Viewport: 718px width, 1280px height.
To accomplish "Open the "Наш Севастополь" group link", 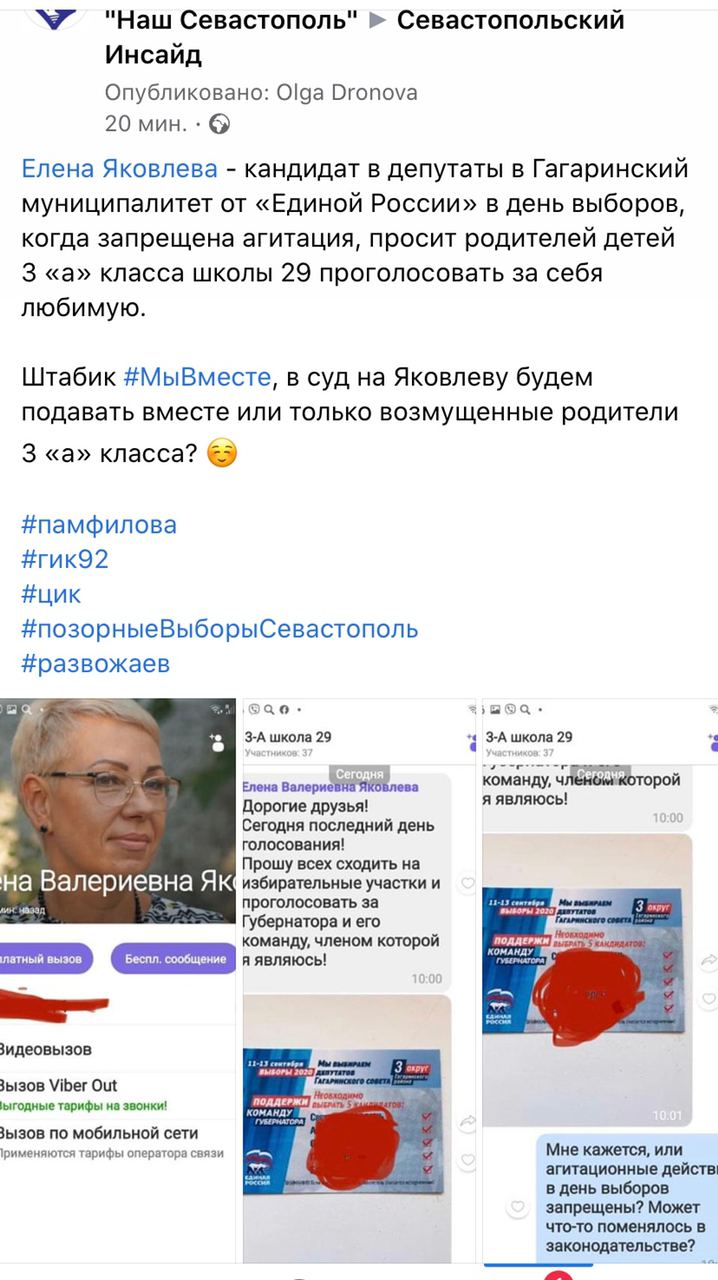I will (232, 20).
